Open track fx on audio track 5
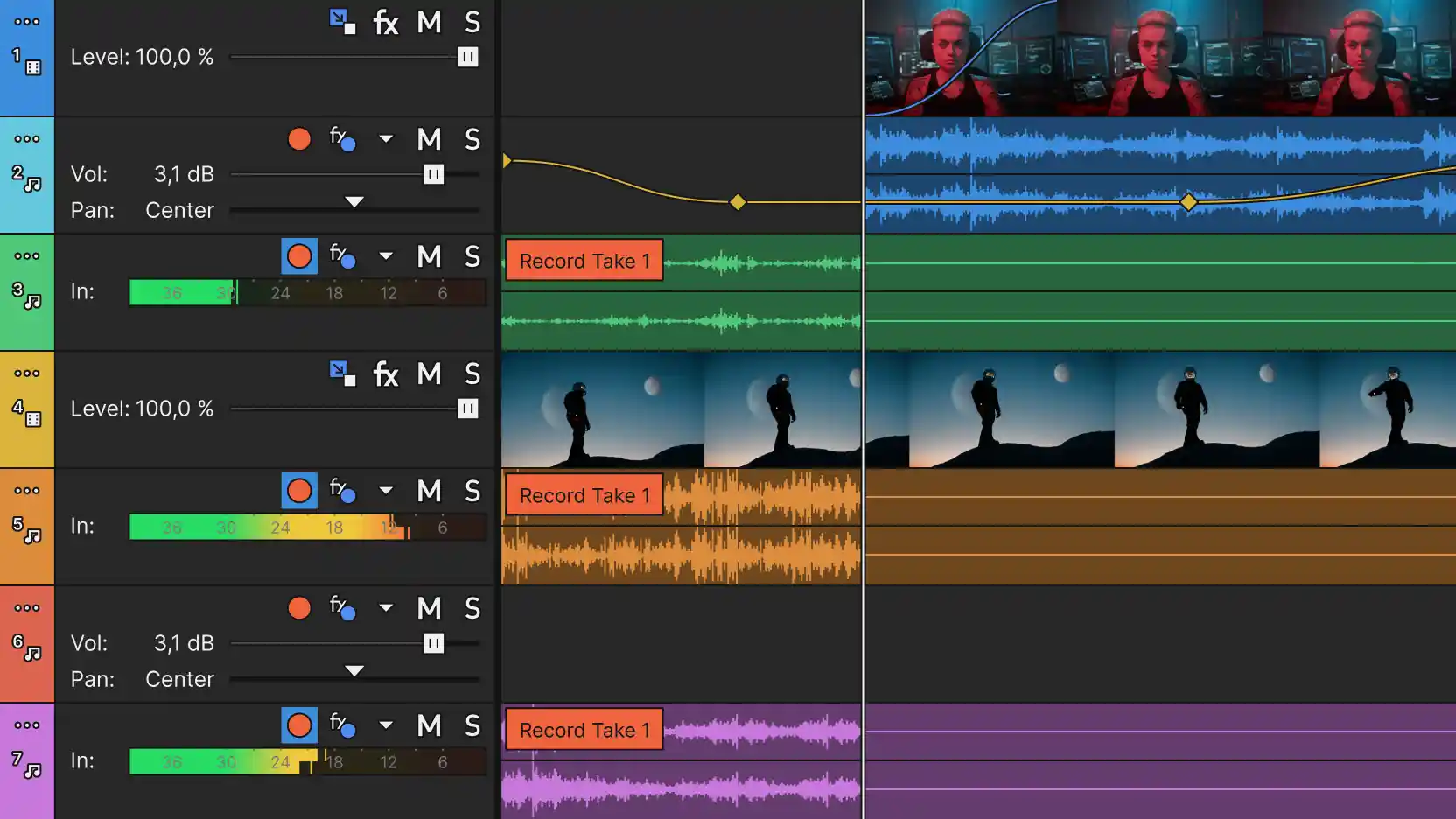The height and width of the screenshot is (819, 1456). (342, 491)
